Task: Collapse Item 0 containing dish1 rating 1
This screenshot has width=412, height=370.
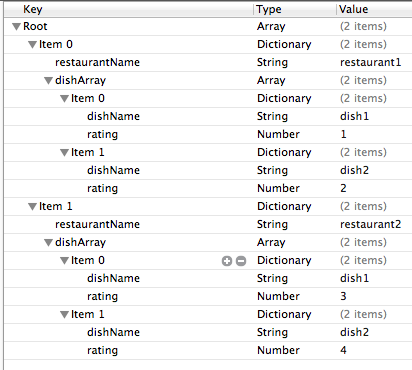Action: [x=64, y=99]
